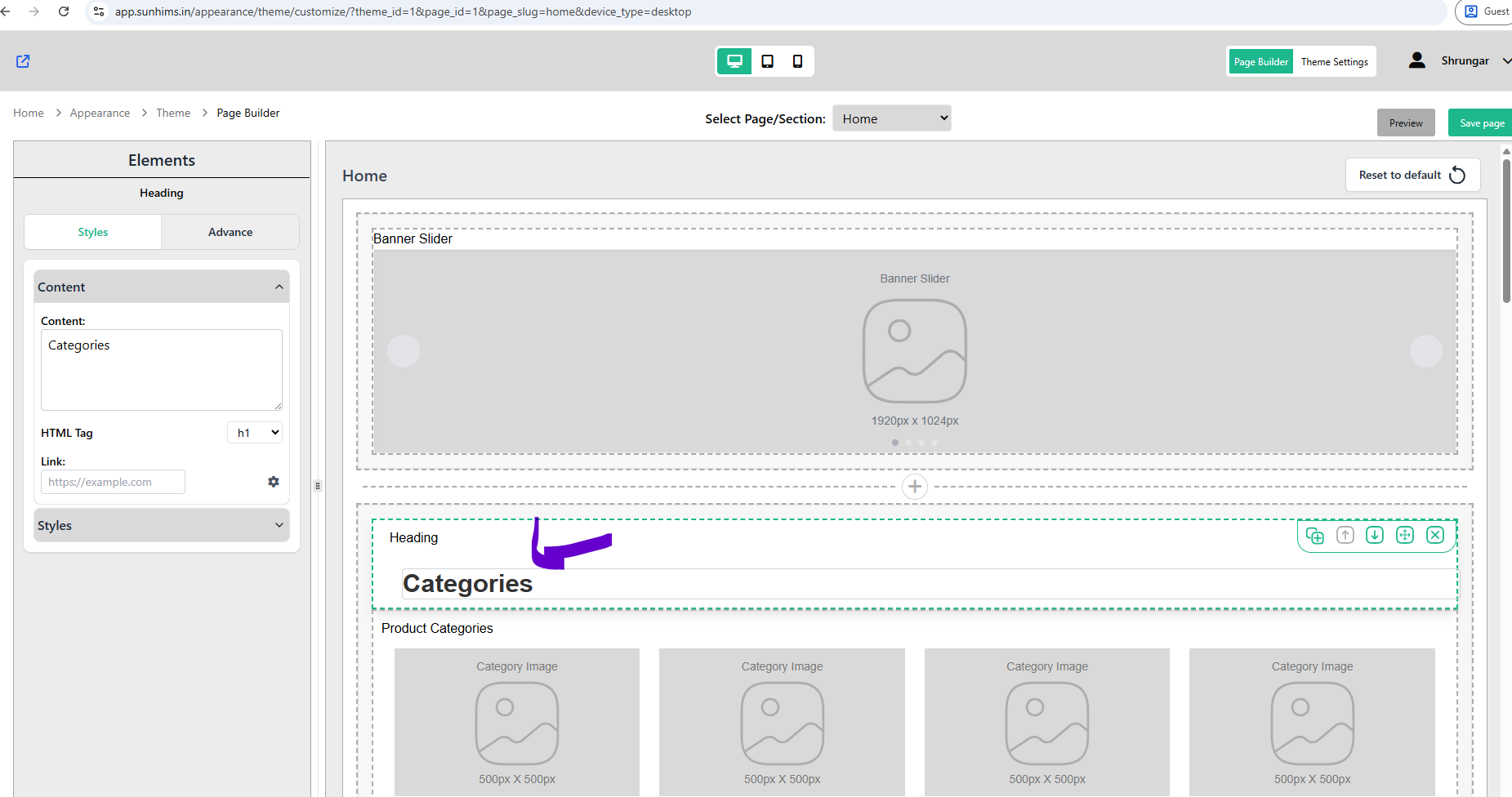Screen dimensions: 1512x797
Task: Click the Content textarea with Categories
Action: 162,370
